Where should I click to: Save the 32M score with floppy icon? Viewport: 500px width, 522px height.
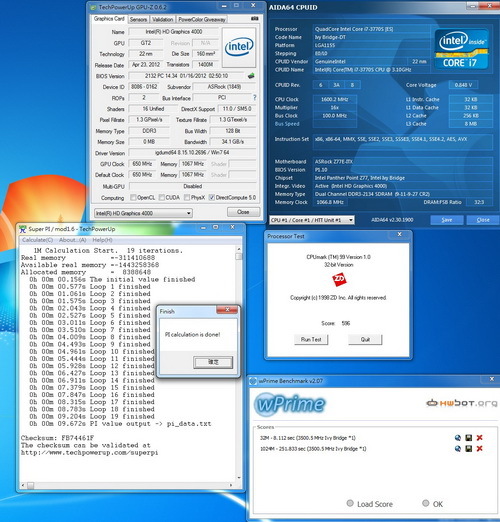pos(468,438)
